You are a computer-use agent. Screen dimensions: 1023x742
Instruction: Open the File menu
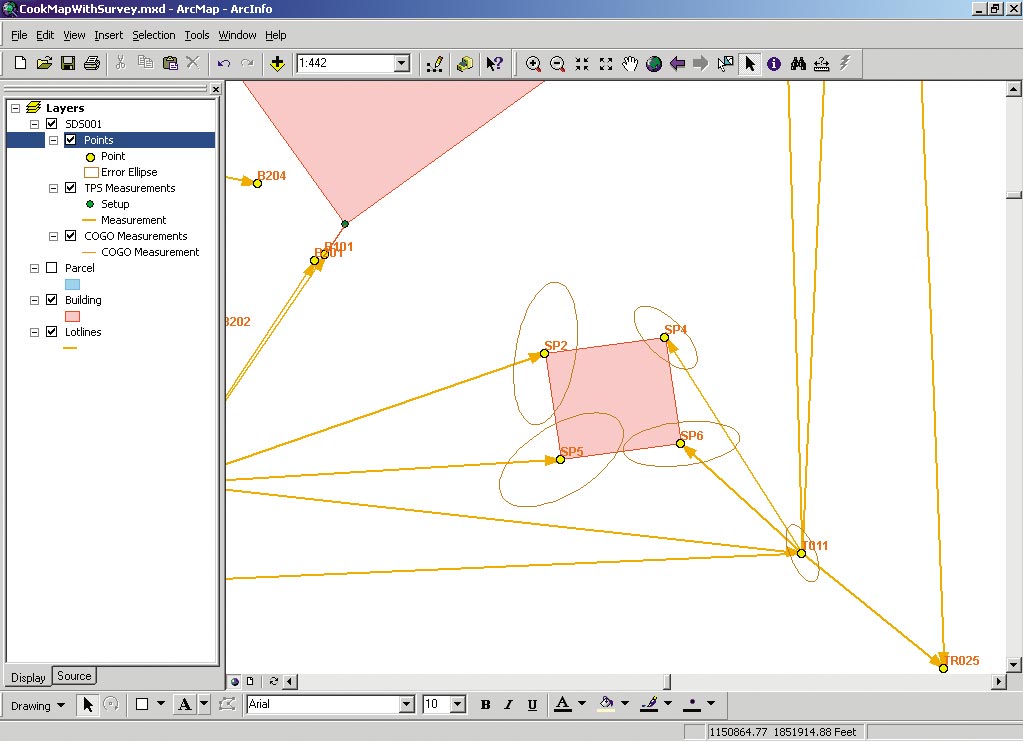pyautogui.click(x=19, y=35)
